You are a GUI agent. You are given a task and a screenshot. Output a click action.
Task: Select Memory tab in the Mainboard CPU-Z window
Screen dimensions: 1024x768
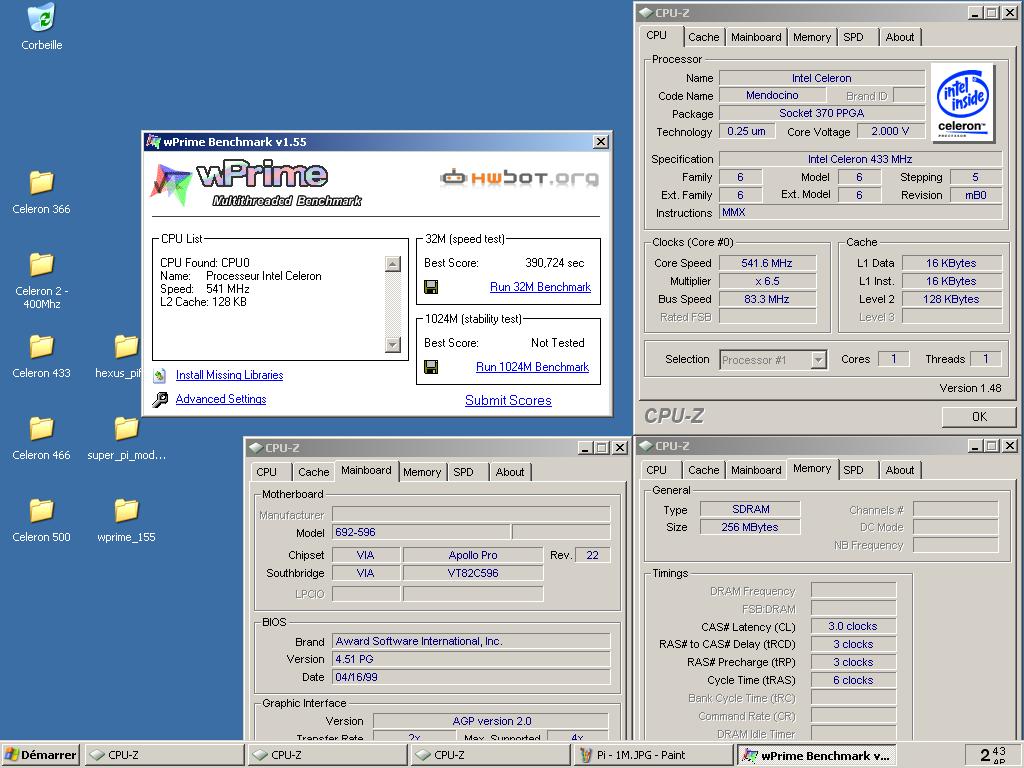[x=422, y=472]
